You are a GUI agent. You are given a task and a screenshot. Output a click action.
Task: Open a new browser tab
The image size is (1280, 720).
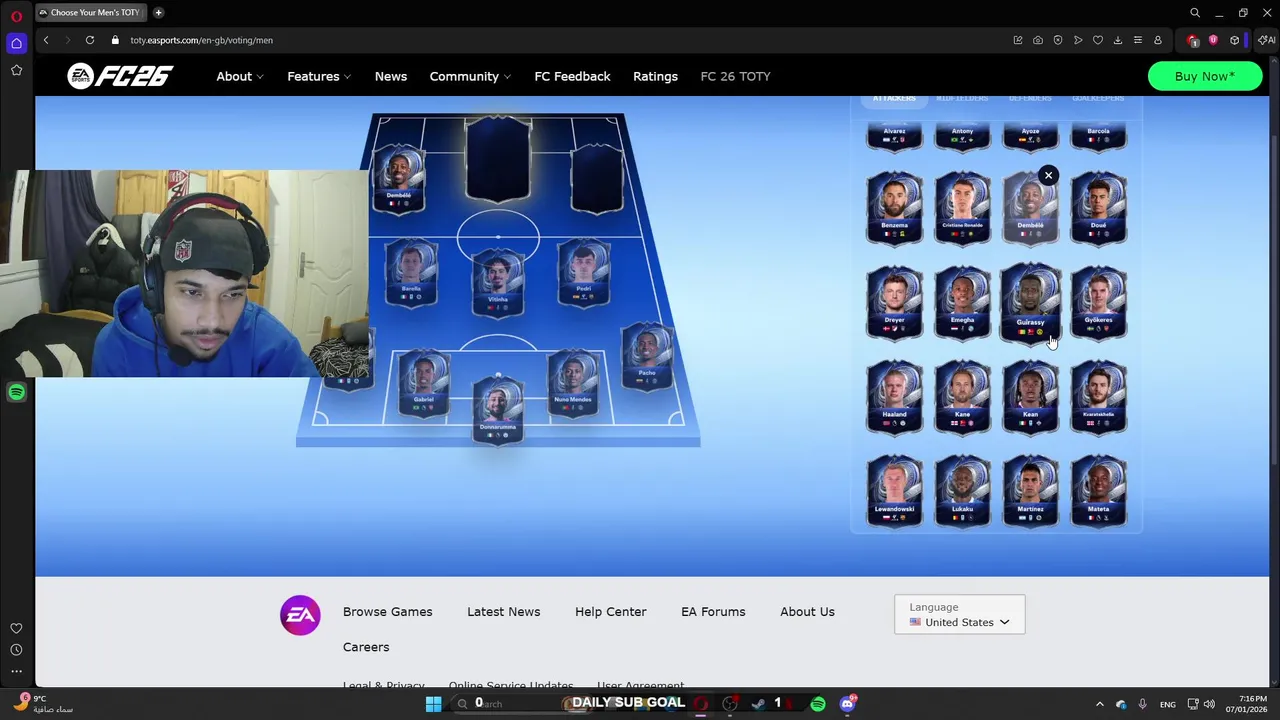(158, 13)
